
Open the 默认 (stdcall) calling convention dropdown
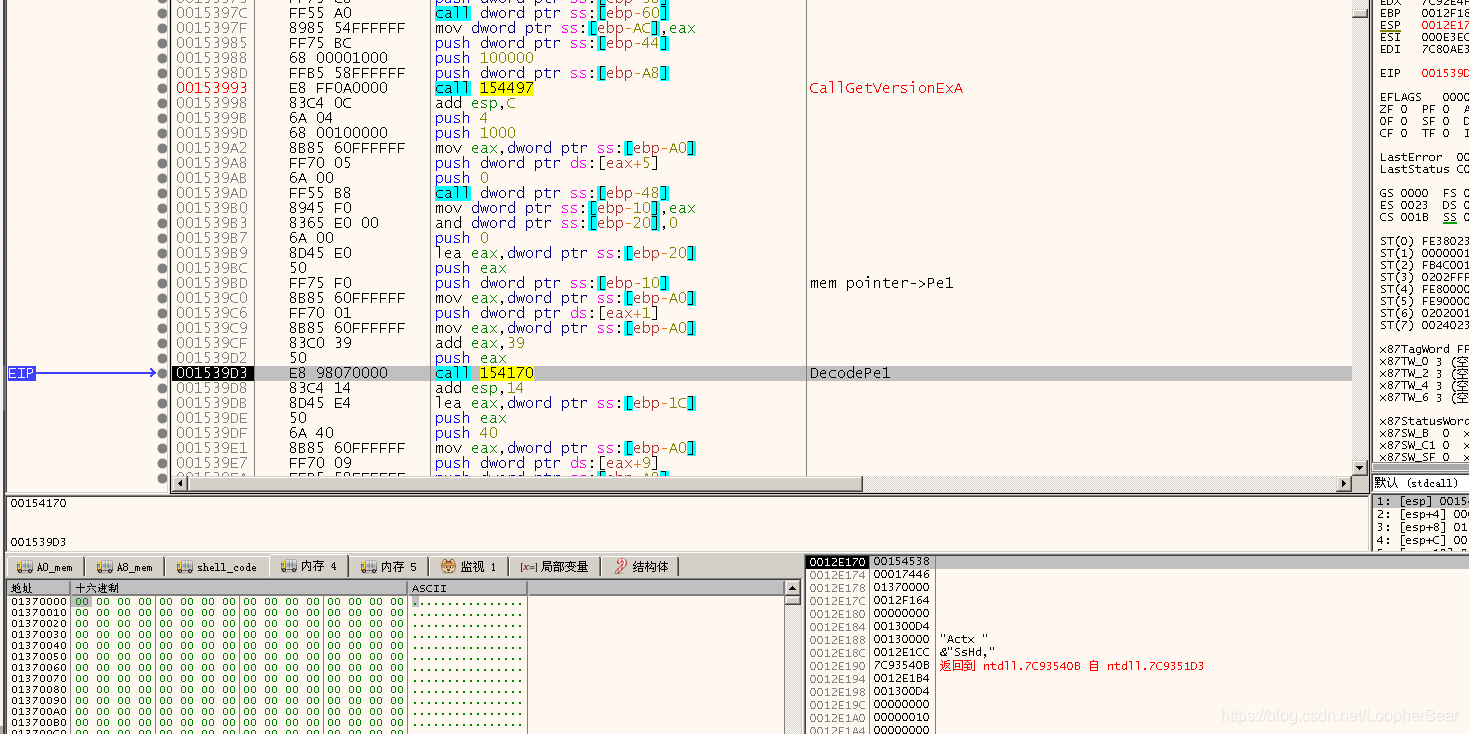1420,483
